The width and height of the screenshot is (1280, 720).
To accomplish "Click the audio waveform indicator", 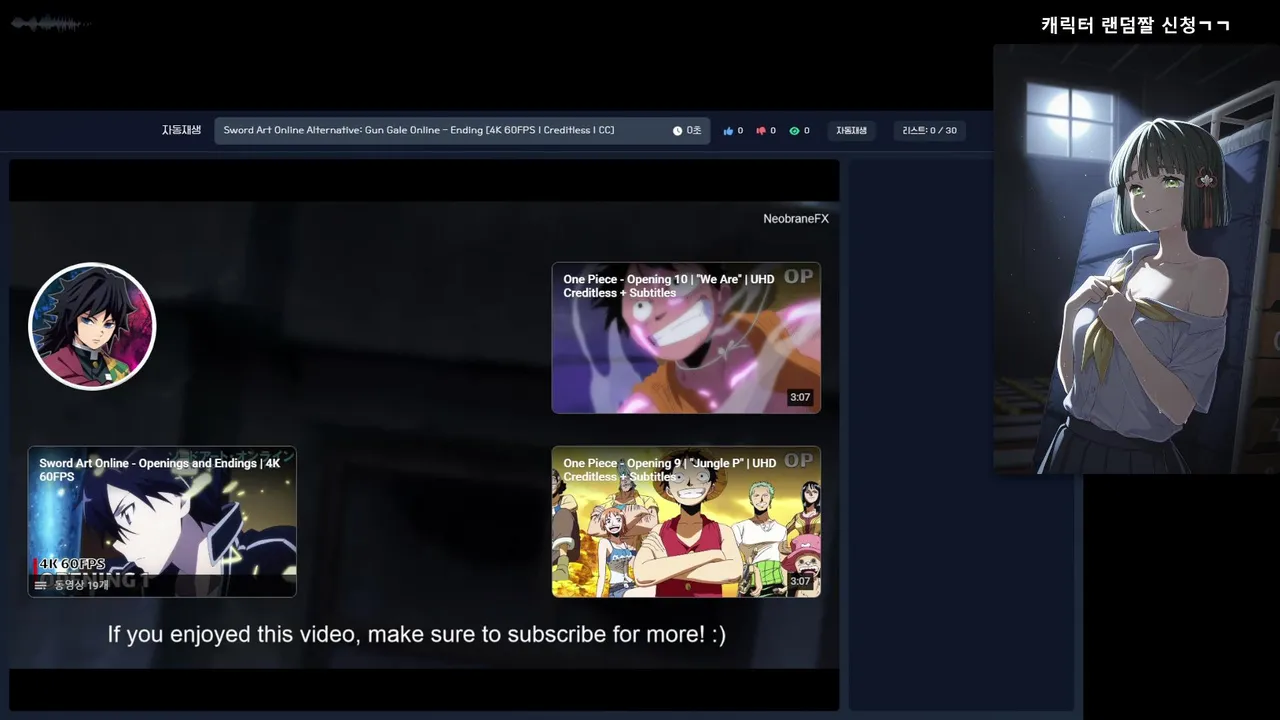I will tap(49, 23).
